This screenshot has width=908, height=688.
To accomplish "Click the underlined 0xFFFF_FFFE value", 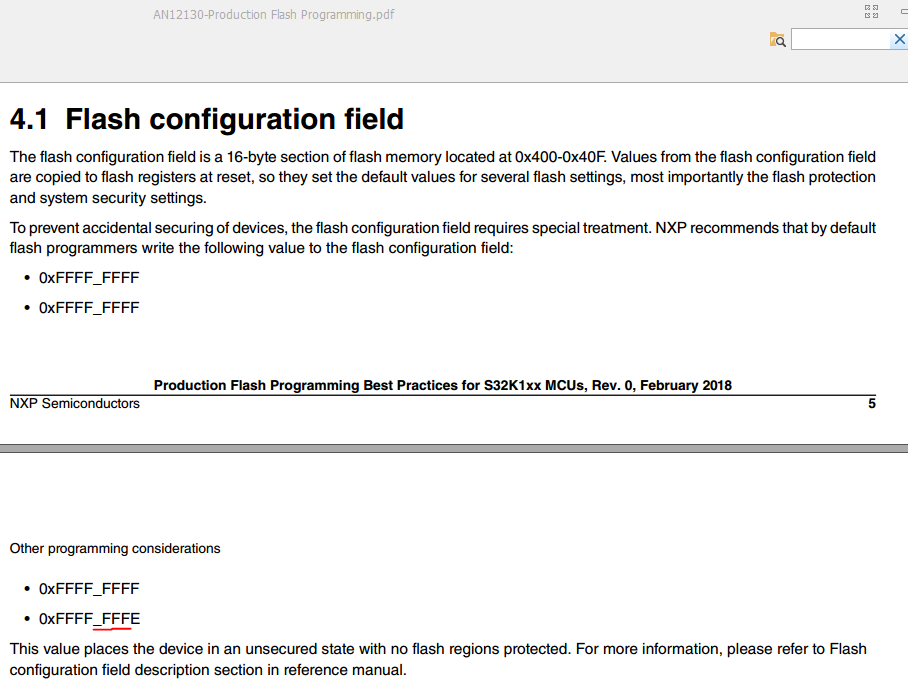I will coord(89,619).
